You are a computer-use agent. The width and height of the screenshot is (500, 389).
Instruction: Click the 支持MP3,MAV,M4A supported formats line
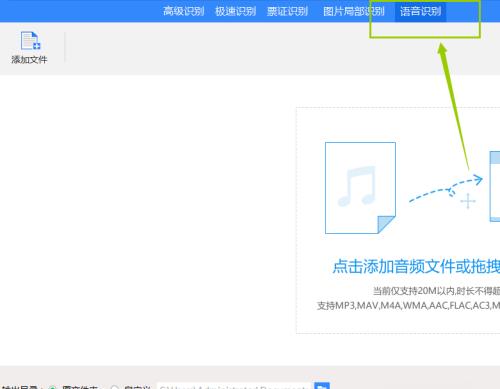point(408,305)
